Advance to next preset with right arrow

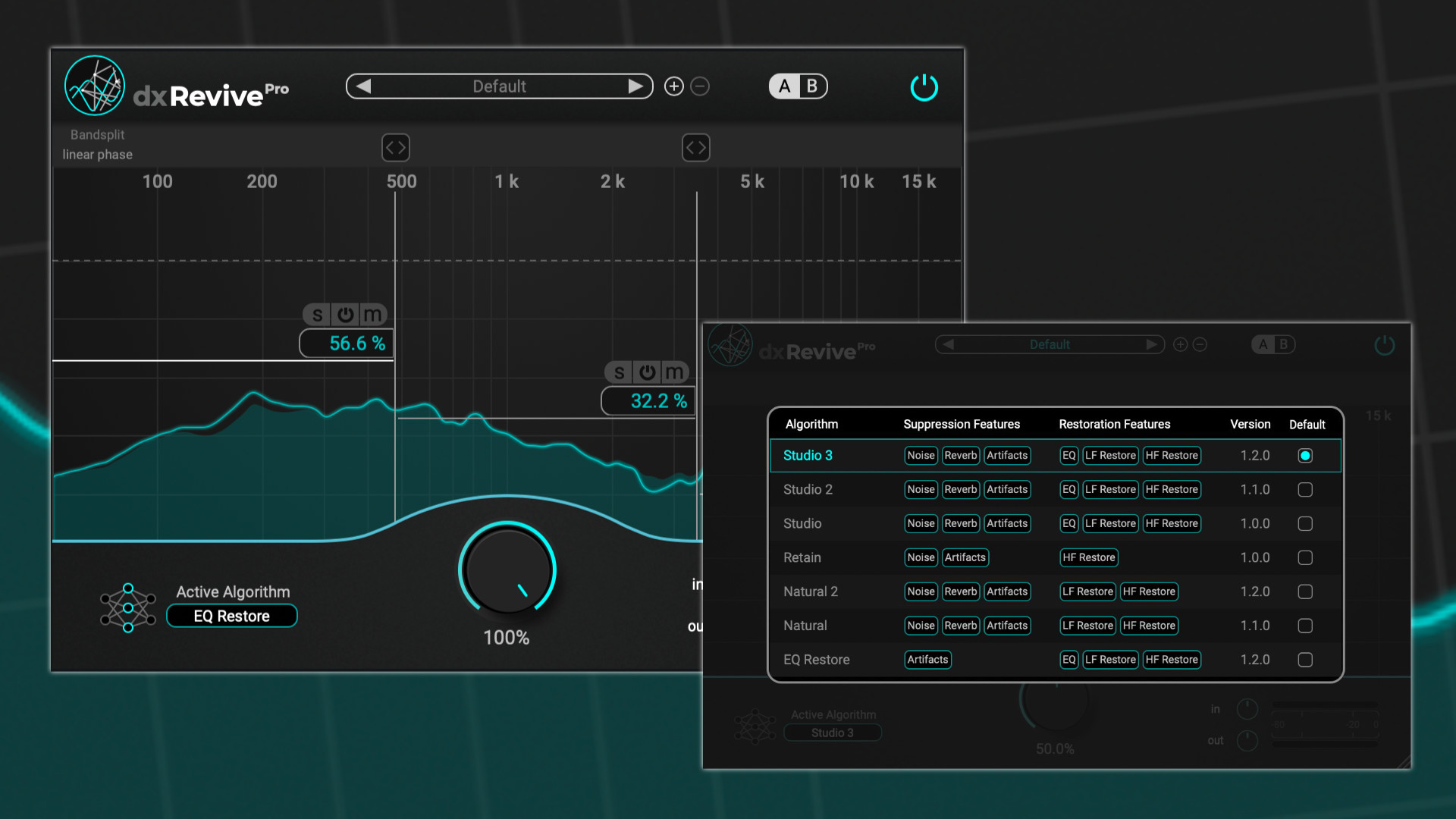pyautogui.click(x=635, y=86)
